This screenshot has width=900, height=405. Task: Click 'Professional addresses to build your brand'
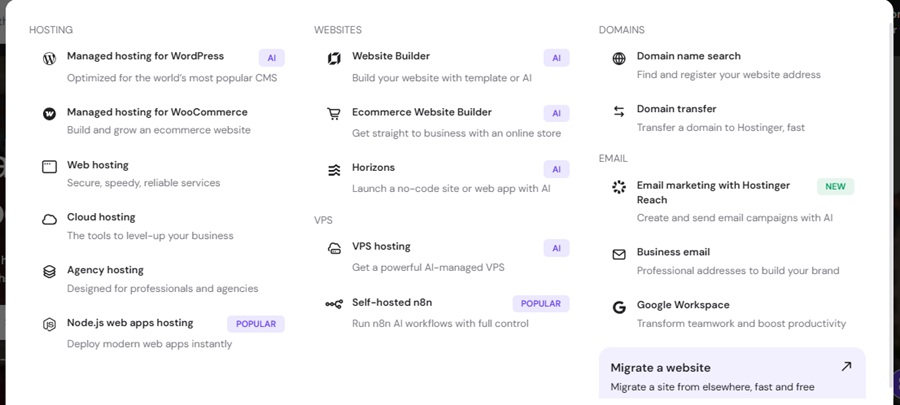[738, 271]
